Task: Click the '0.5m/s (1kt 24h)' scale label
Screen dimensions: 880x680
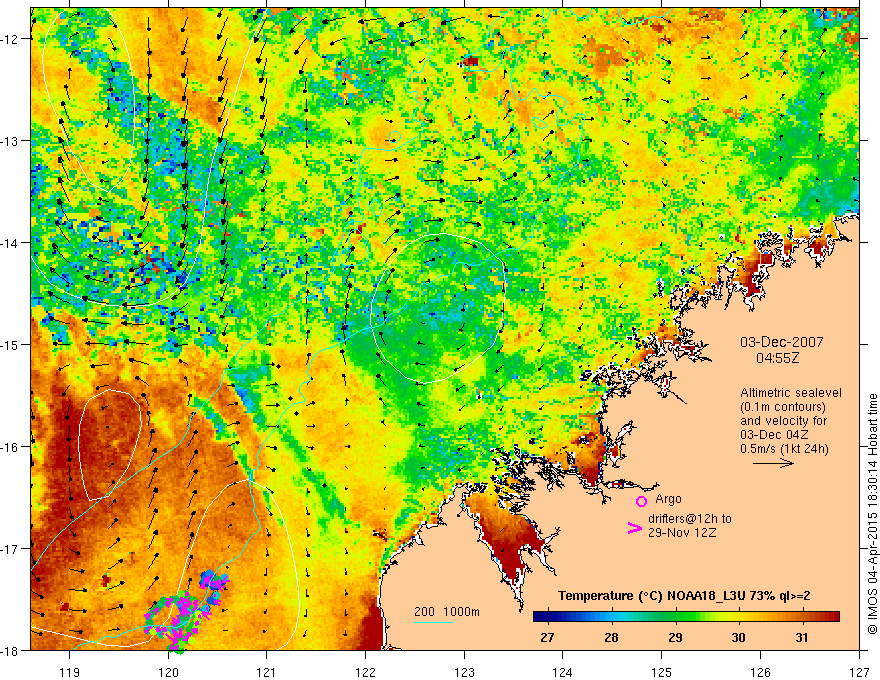Action: click(x=785, y=449)
